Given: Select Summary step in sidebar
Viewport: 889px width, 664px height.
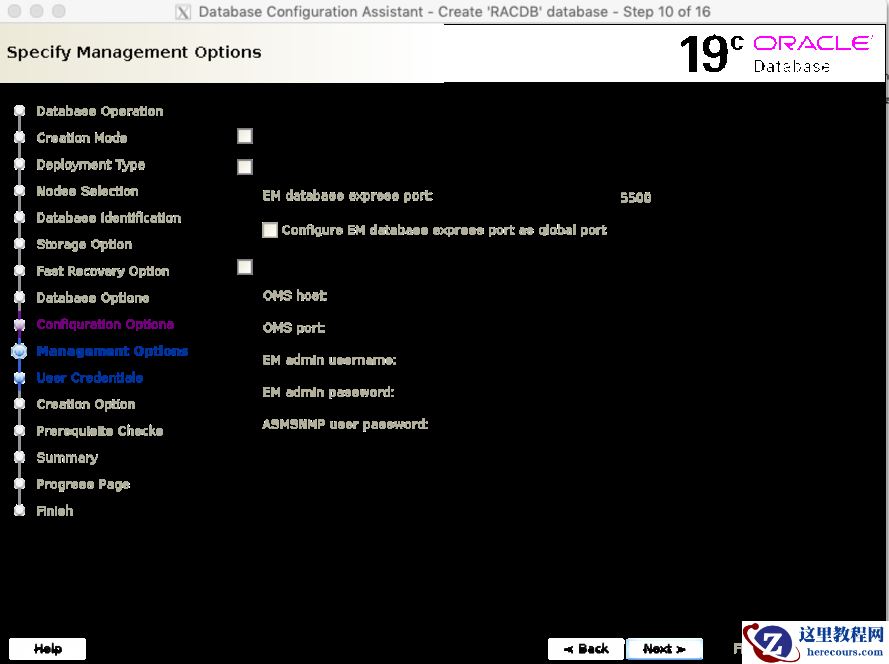Looking at the screenshot, I should 67,458.
